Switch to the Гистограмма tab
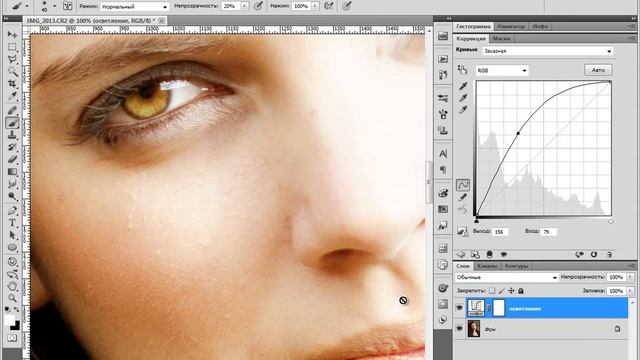This screenshot has height=360, width=640. click(473, 26)
